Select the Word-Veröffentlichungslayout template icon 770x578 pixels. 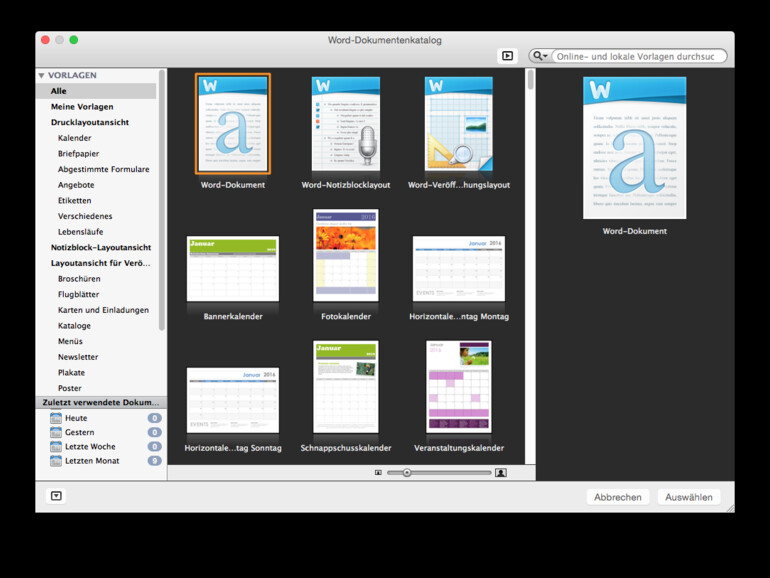(x=459, y=124)
